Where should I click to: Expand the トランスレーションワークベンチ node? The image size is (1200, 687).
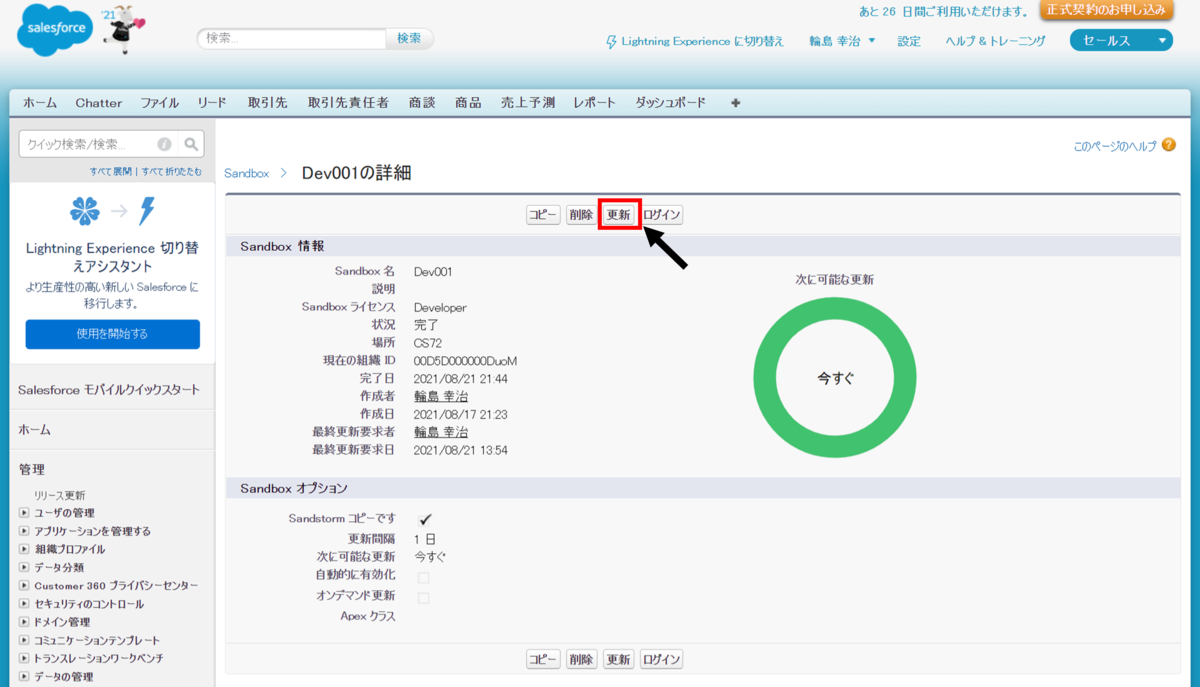[24, 658]
